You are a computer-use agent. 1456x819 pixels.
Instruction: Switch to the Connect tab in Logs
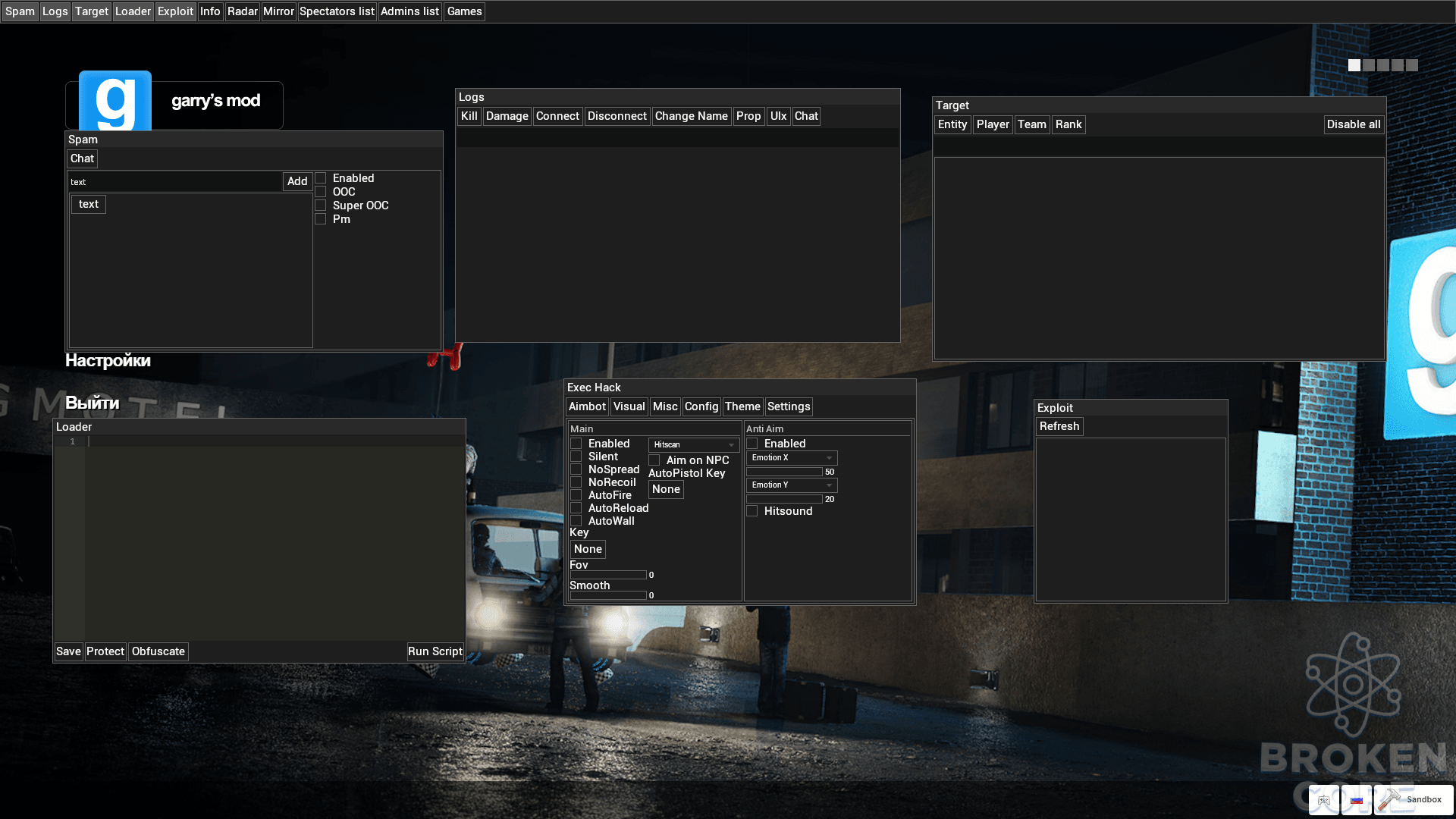pyautogui.click(x=557, y=116)
